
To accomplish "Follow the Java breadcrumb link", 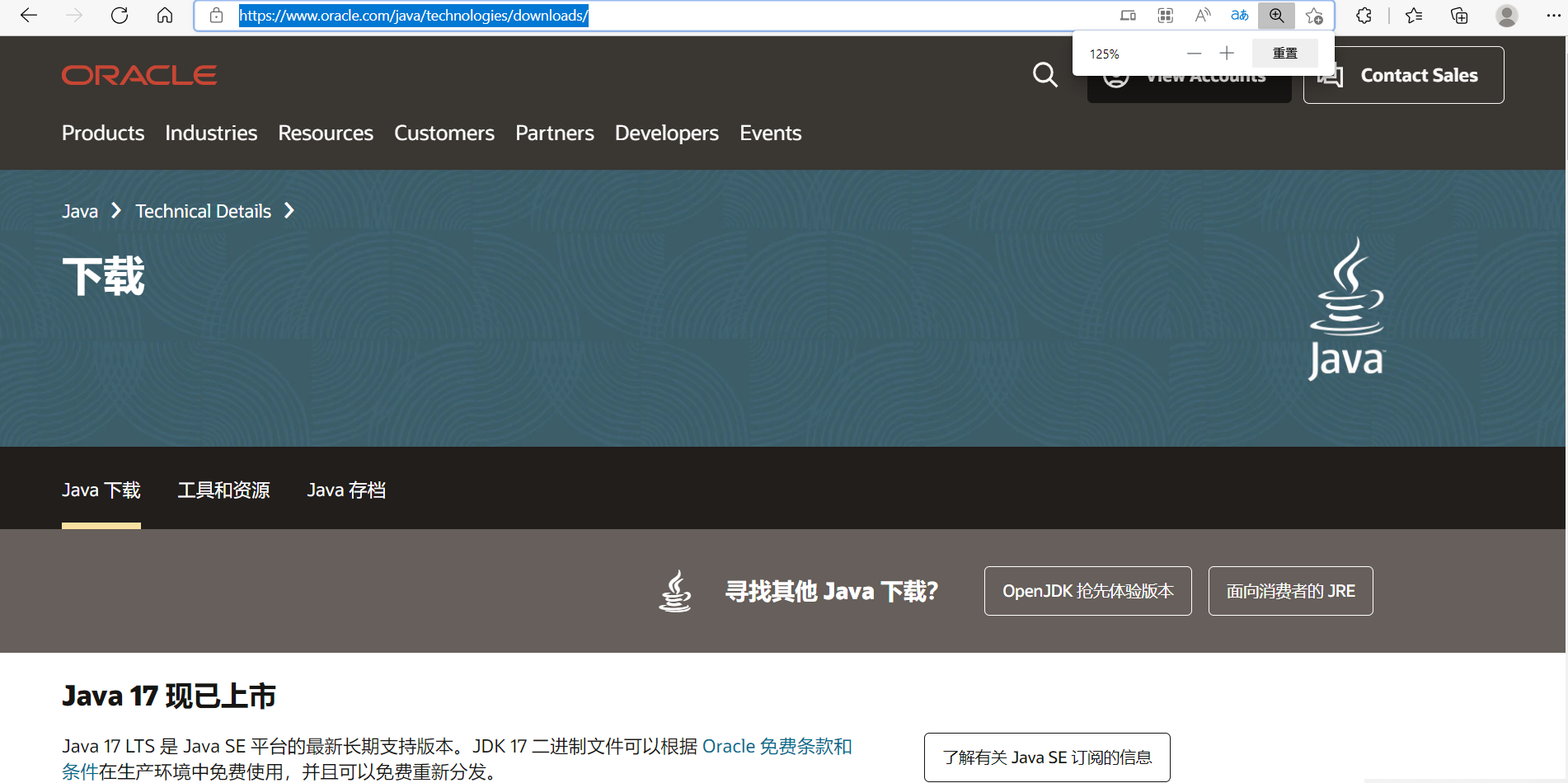I will [80, 212].
